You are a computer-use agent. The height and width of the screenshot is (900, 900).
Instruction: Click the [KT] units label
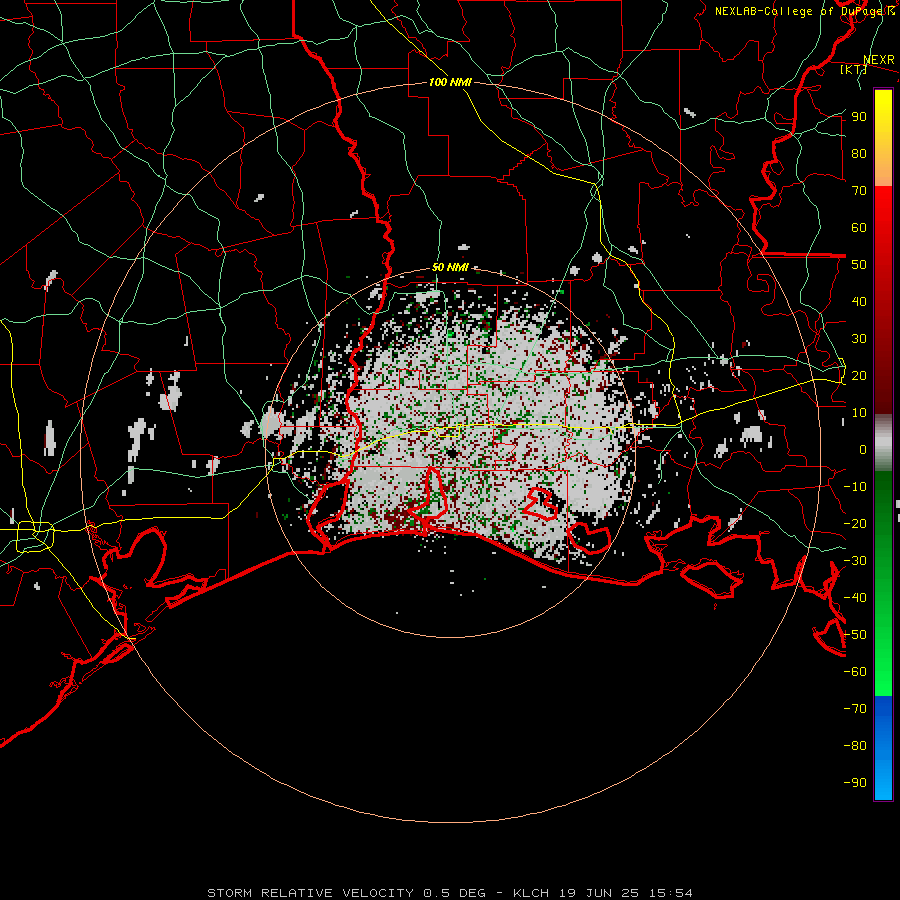click(853, 69)
